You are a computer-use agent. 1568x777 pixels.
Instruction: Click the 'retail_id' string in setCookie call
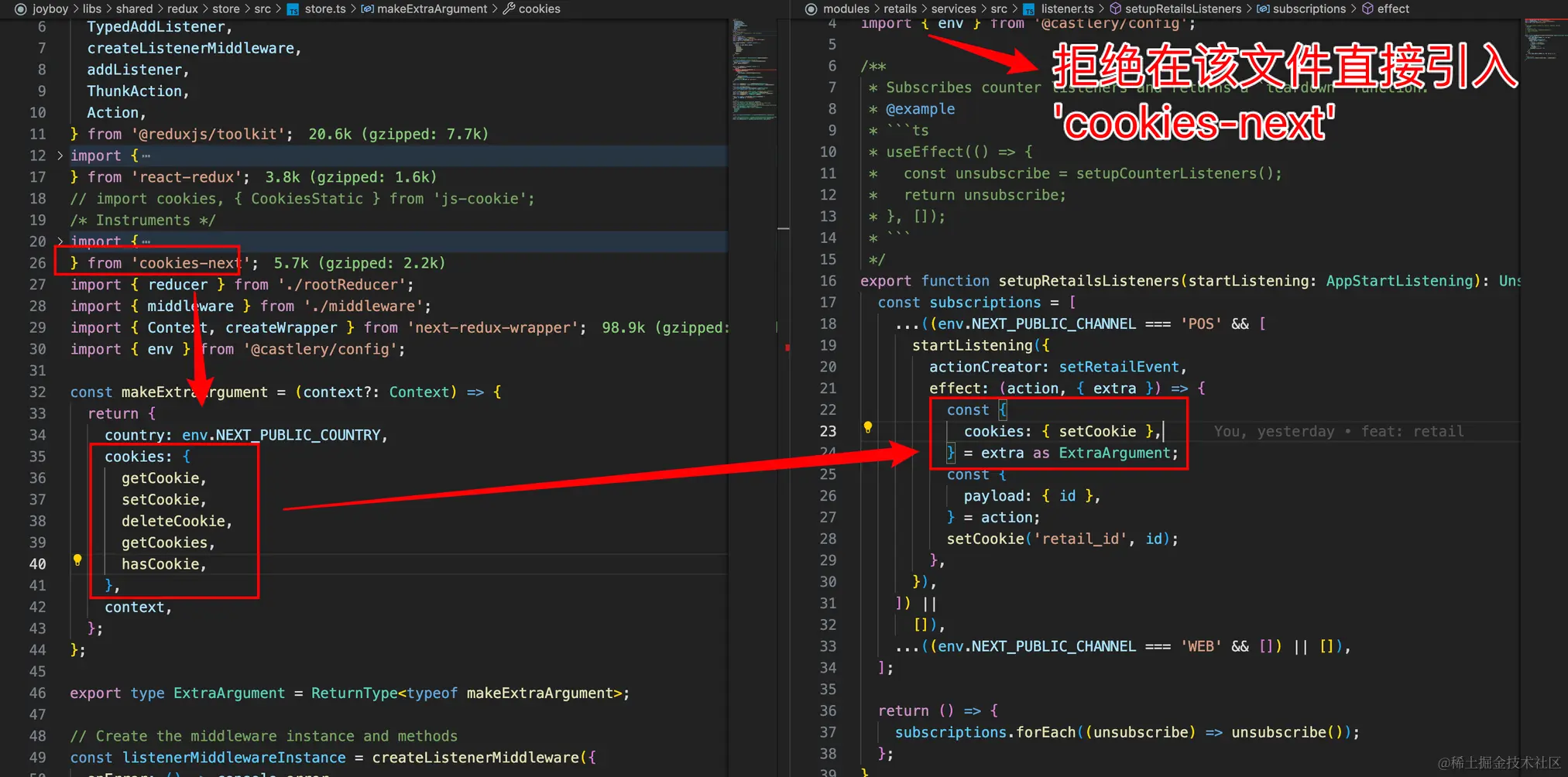[1081, 539]
